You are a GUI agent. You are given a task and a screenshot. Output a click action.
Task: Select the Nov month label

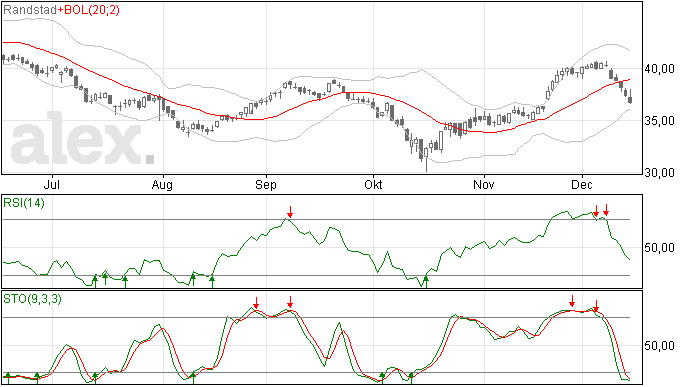click(484, 184)
